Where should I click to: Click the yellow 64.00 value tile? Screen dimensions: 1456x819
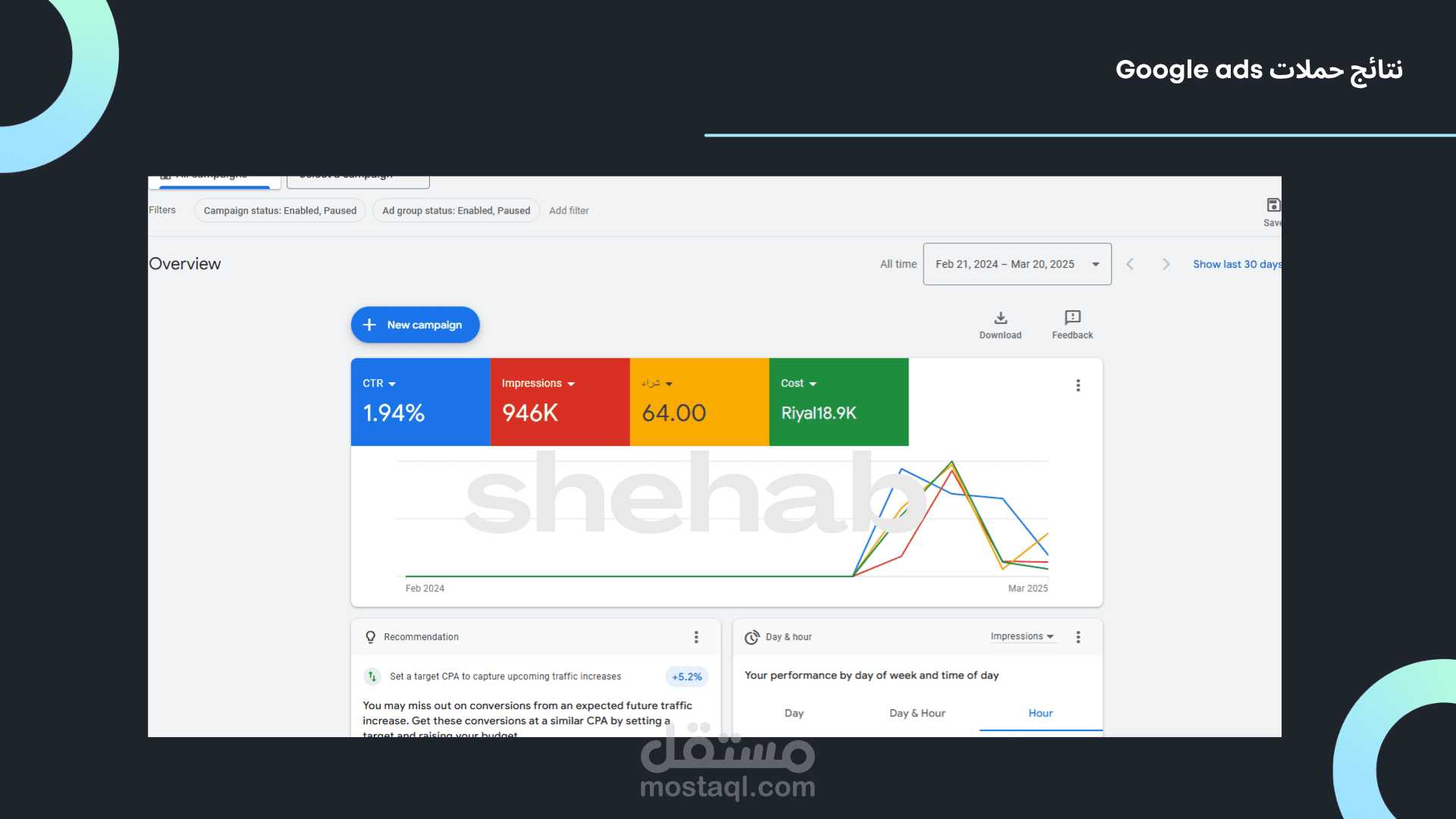click(x=699, y=402)
